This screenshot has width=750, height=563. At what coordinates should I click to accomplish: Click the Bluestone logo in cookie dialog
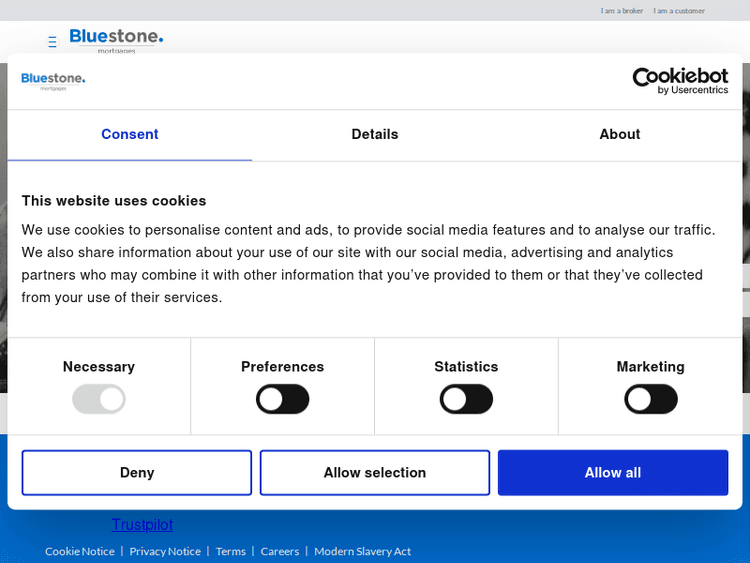point(53,80)
